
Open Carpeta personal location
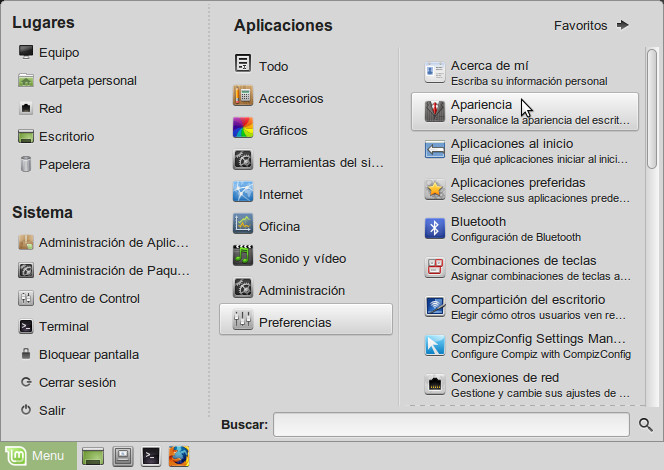(x=87, y=80)
